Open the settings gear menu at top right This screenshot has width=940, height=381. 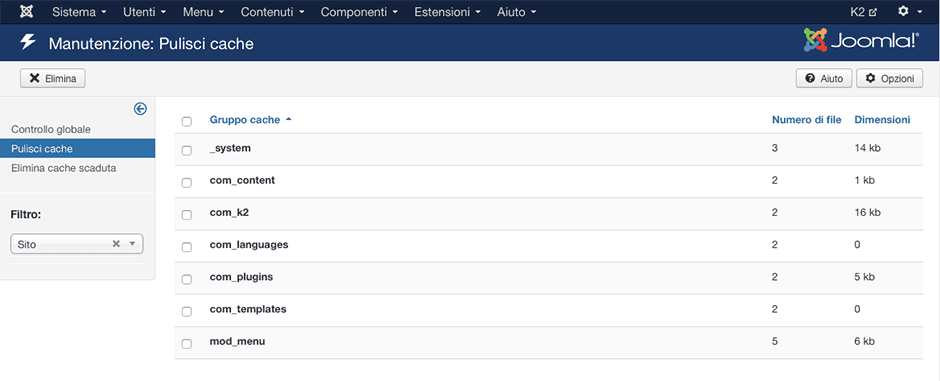909,12
